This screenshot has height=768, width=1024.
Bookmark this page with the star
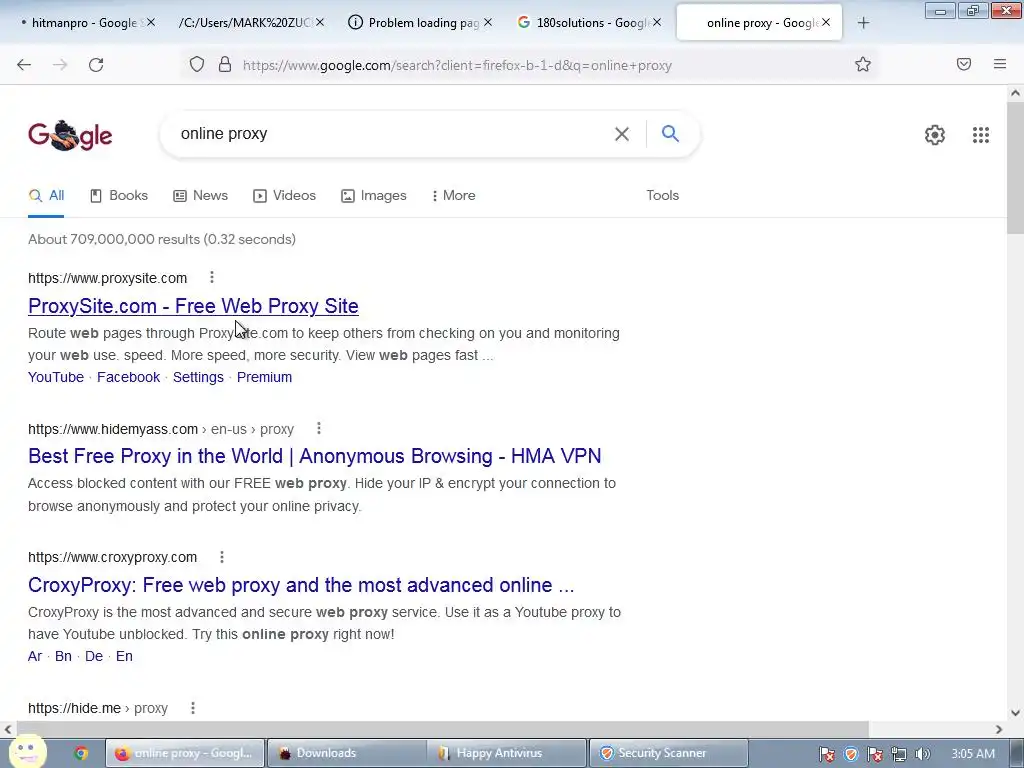(x=863, y=64)
